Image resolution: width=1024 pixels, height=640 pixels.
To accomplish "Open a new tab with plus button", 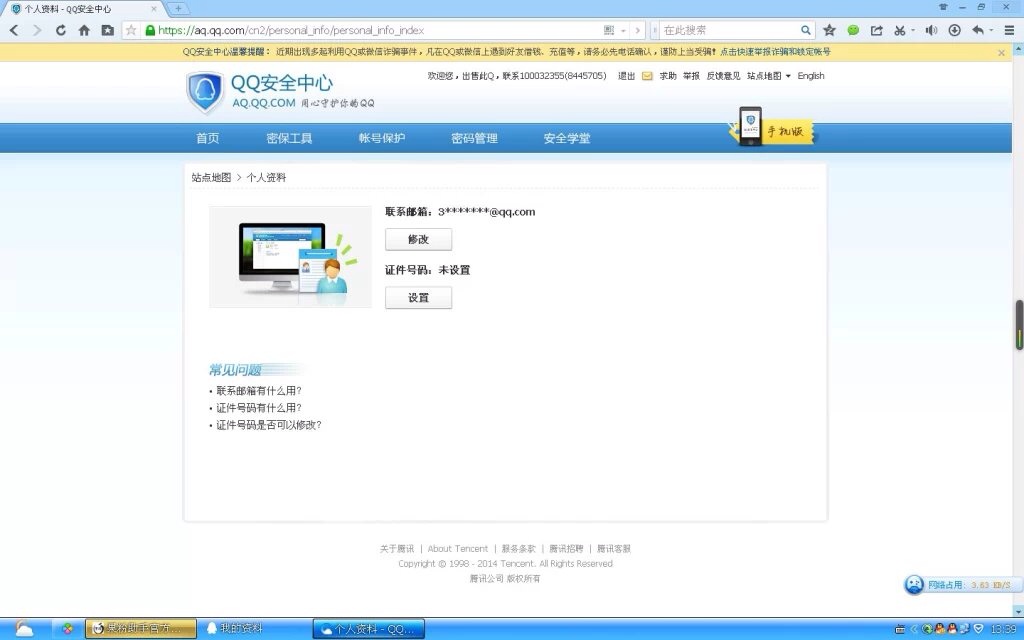I will [x=178, y=8].
